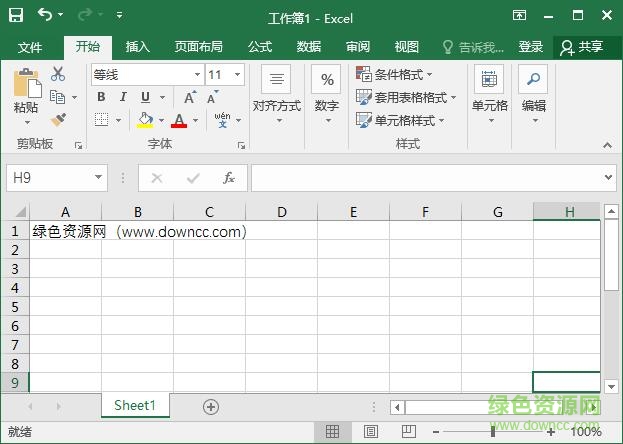
Task: Click the Undo arrow icon
Action: pyautogui.click(x=45, y=16)
